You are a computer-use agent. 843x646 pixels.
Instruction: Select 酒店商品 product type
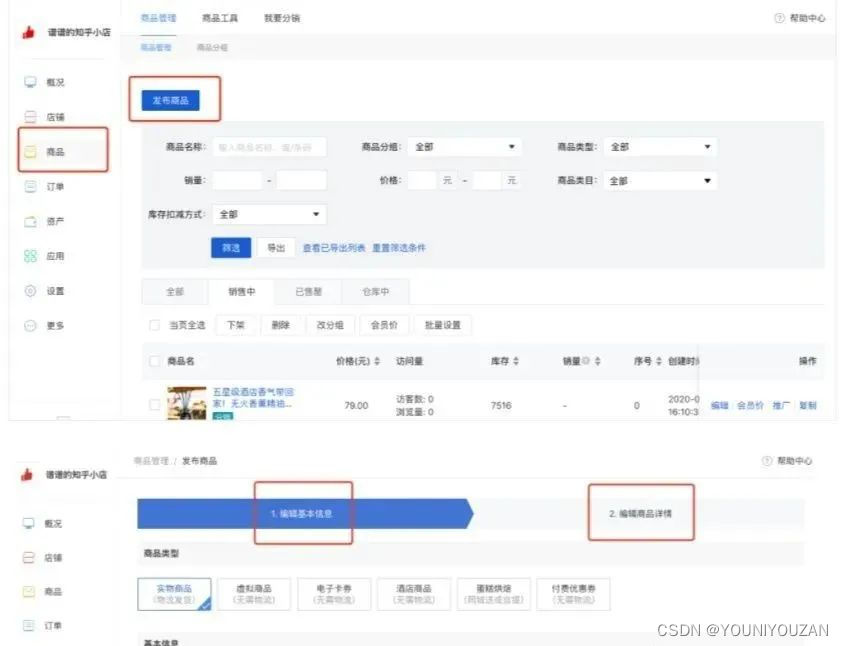(x=413, y=594)
